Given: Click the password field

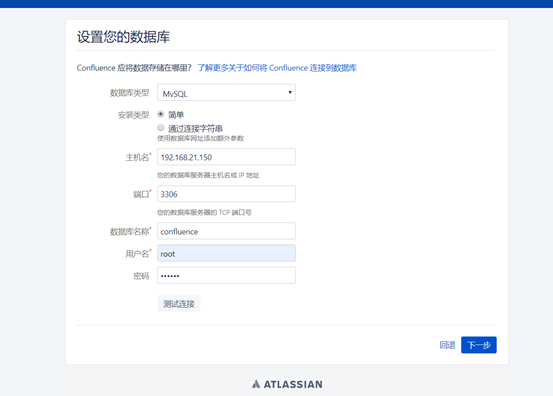Looking at the screenshot, I should (226, 276).
